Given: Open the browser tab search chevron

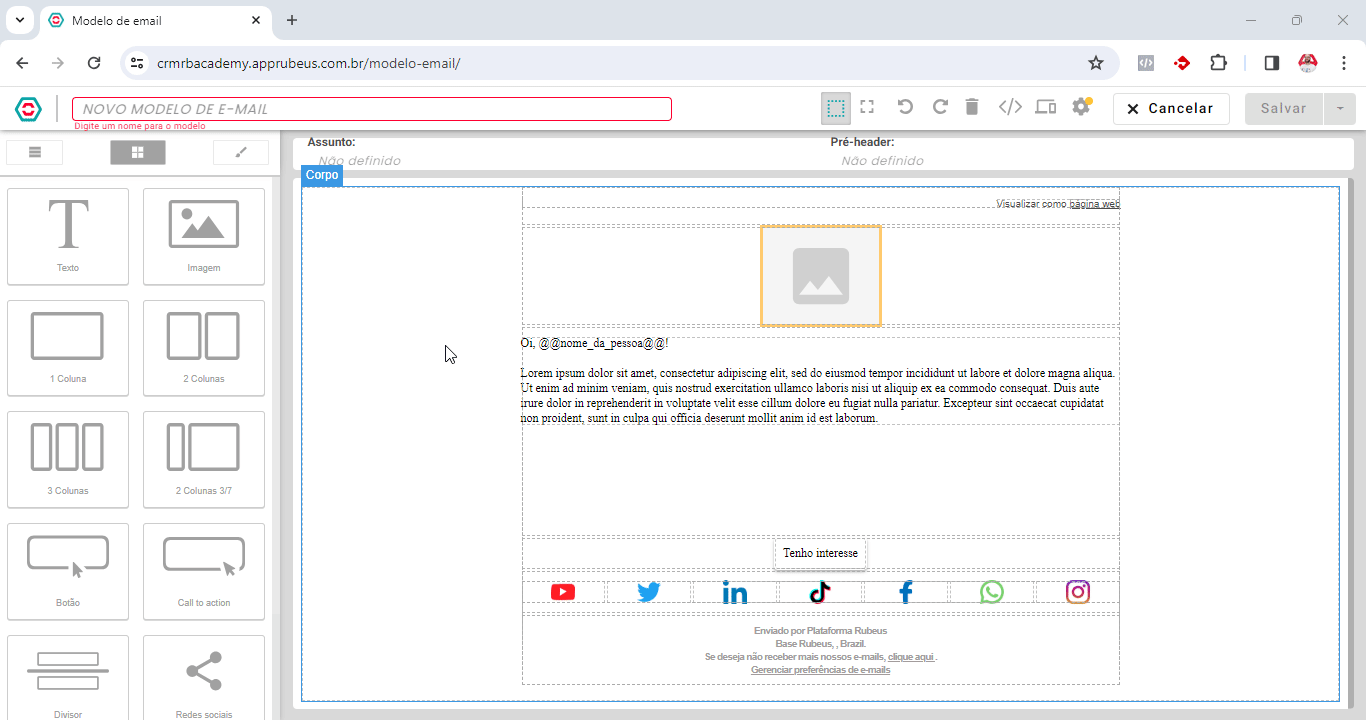Looking at the screenshot, I should [x=19, y=20].
